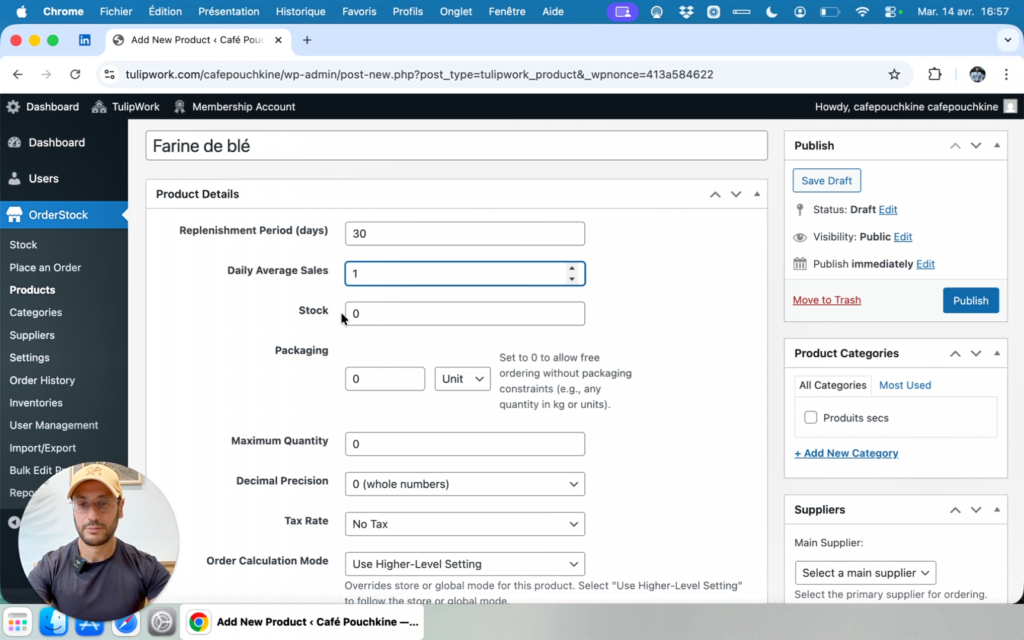The width and height of the screenshot is (1024, 640).
Task: Click the OrderStock cart icon in sidebar
Action: (15, 215)
